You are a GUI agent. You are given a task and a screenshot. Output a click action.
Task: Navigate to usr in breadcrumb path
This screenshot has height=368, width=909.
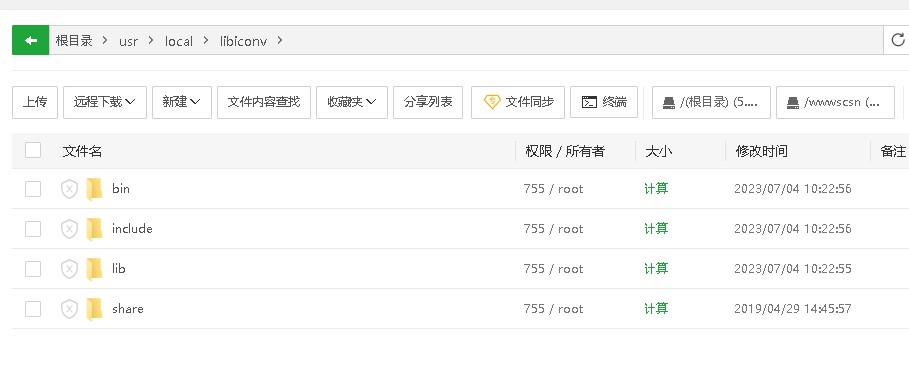click(x=128, y=41)
